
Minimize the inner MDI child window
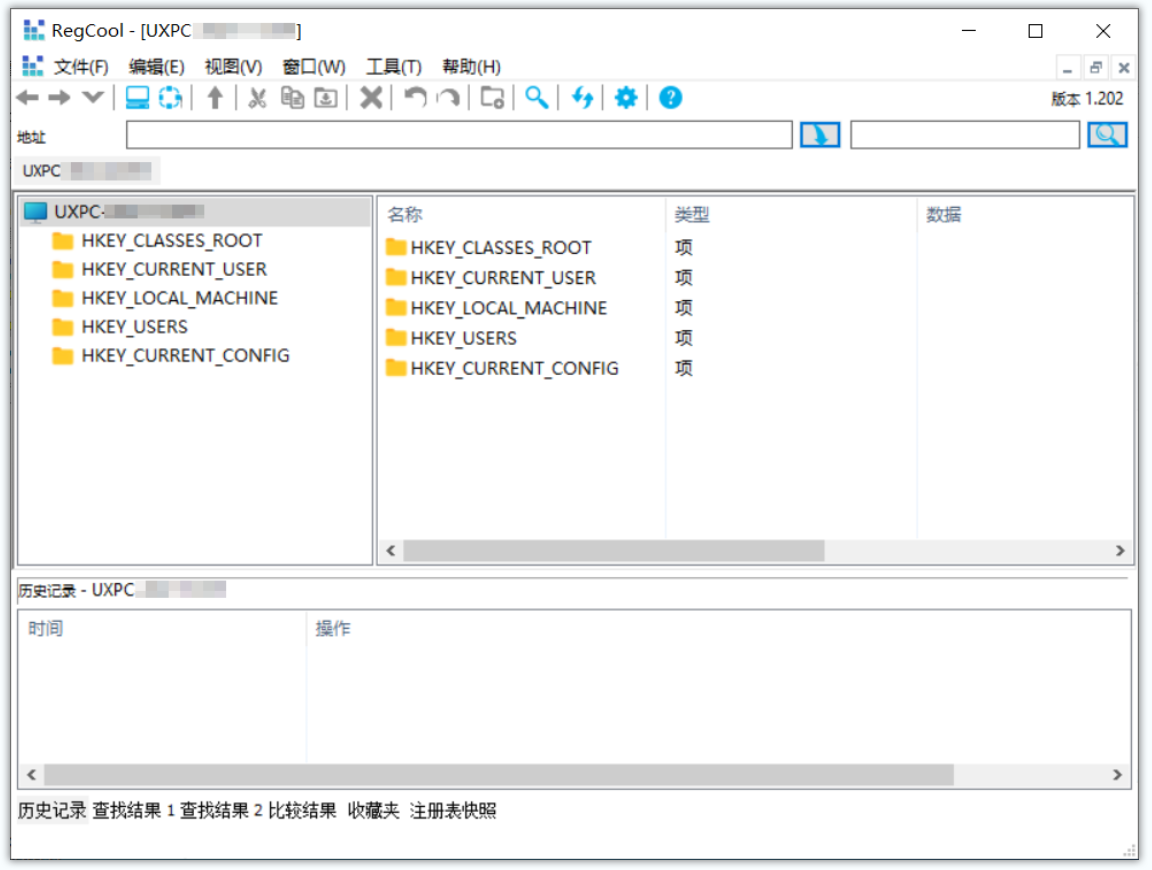[1068, 68]
